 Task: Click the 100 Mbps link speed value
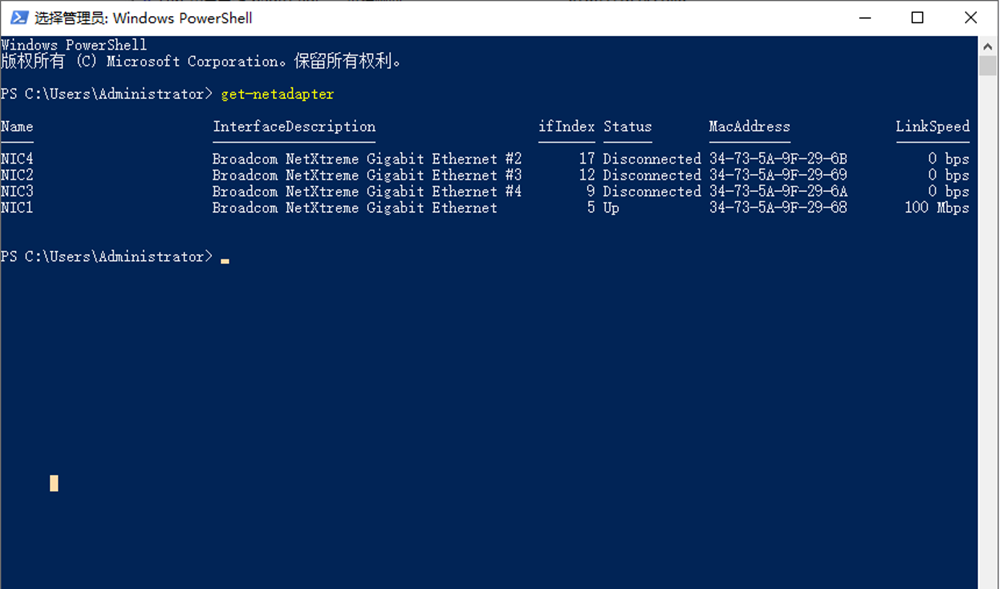point(936,208)
